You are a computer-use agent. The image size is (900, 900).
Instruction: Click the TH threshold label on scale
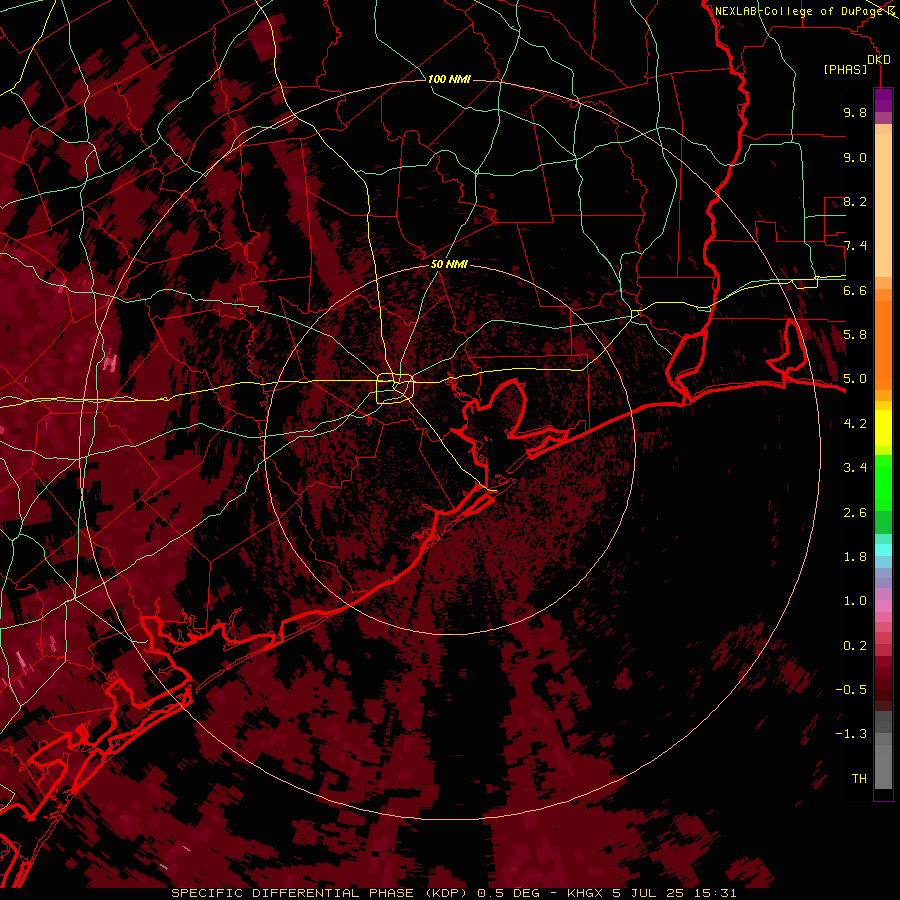tap(859, 779)
